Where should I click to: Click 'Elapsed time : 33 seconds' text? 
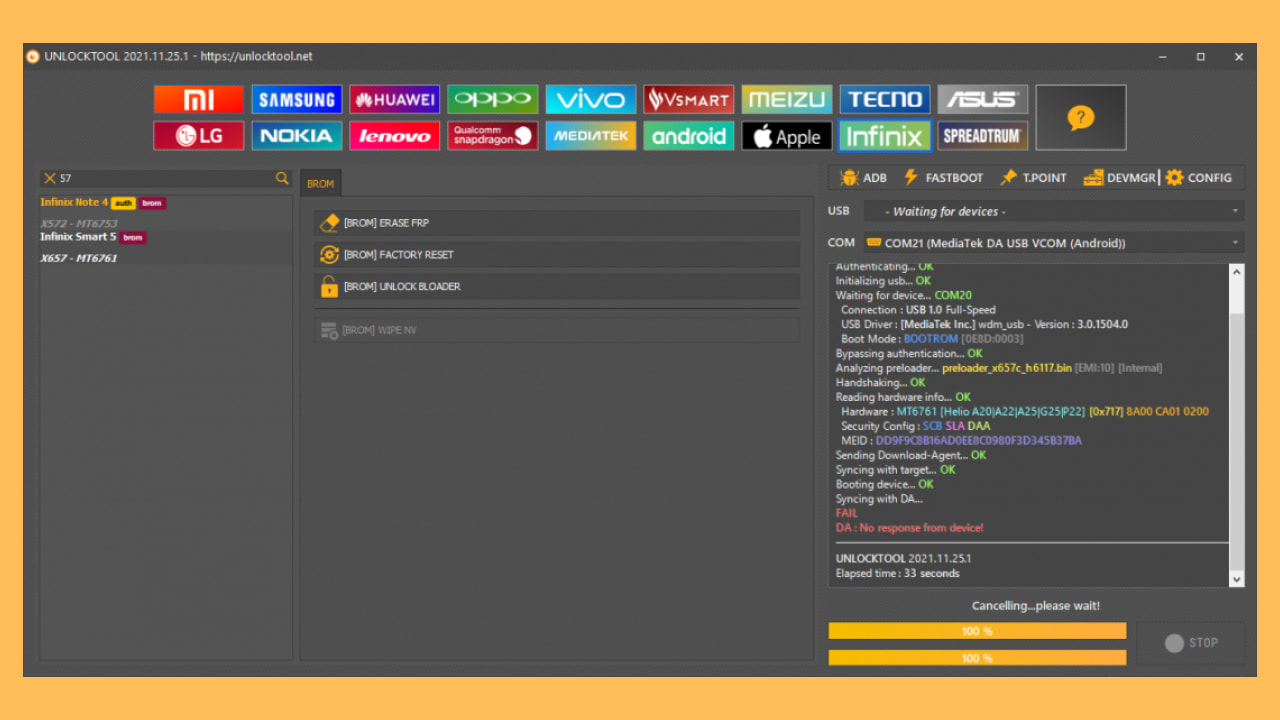tap(898, 574)
